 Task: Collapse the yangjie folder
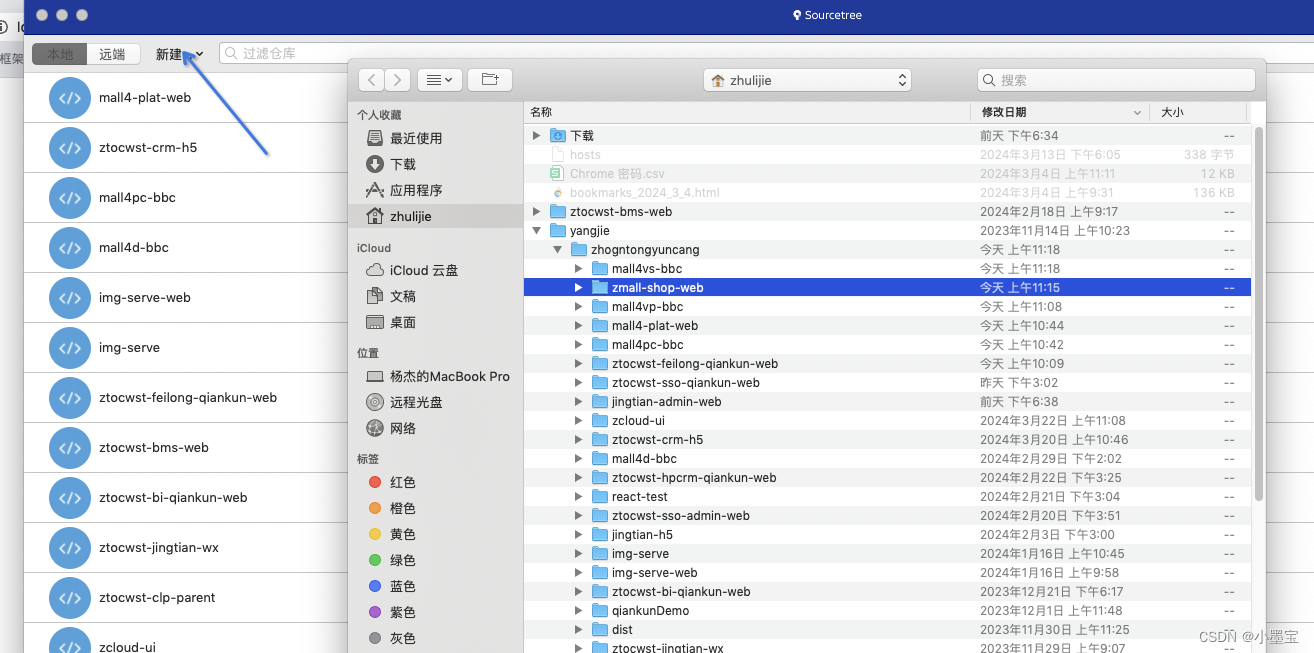click(x=537, y=230)
